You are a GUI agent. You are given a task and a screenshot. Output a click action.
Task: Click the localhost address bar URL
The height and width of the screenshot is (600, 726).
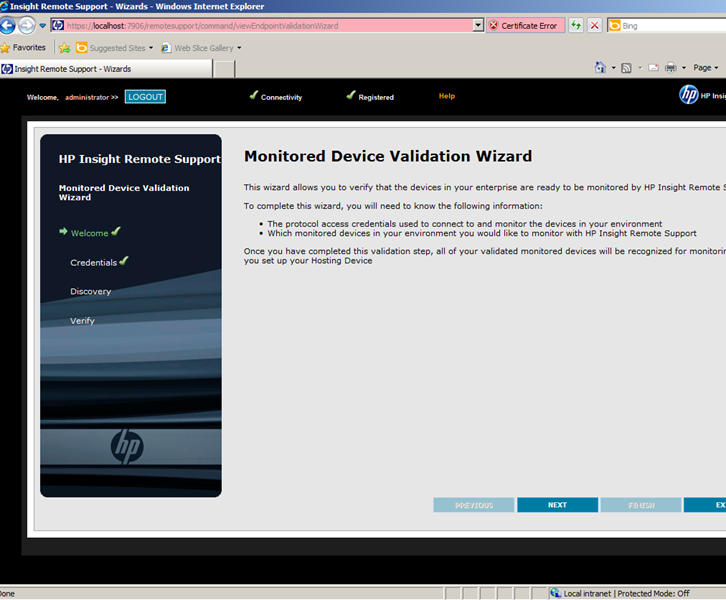[x=202, y=26]
